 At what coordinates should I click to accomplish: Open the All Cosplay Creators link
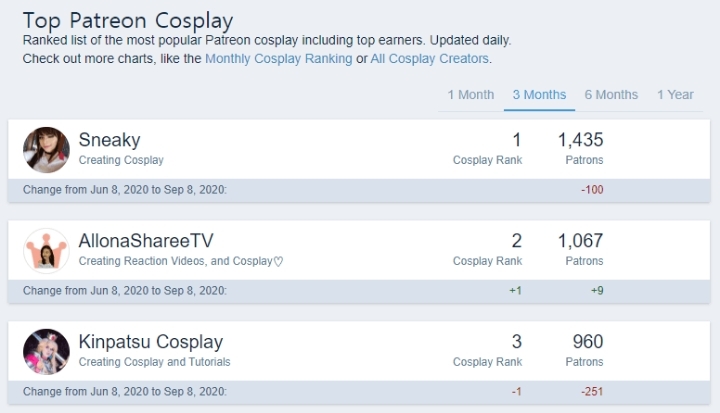coord(429,59)
